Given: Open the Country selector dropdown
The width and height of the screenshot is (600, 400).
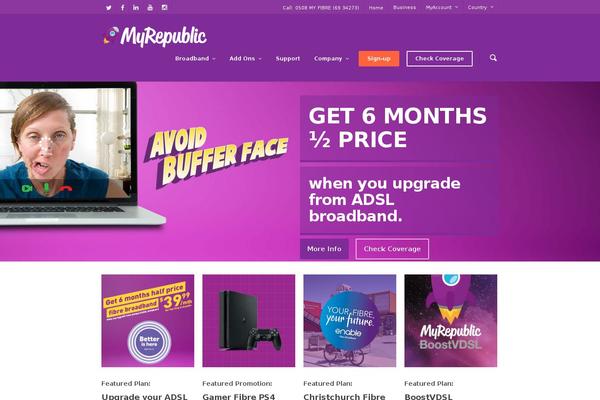Looking at the screenshot, I should (x=480, y=7).
